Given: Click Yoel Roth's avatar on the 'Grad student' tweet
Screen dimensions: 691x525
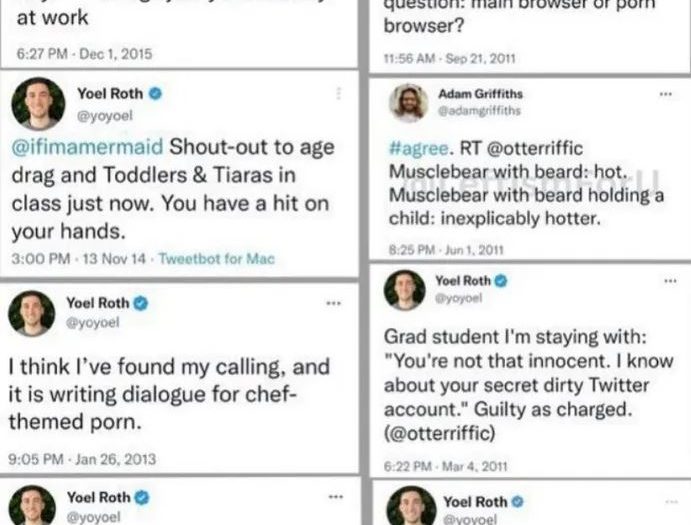Looking at the screenshot, I should click(405, 290).
